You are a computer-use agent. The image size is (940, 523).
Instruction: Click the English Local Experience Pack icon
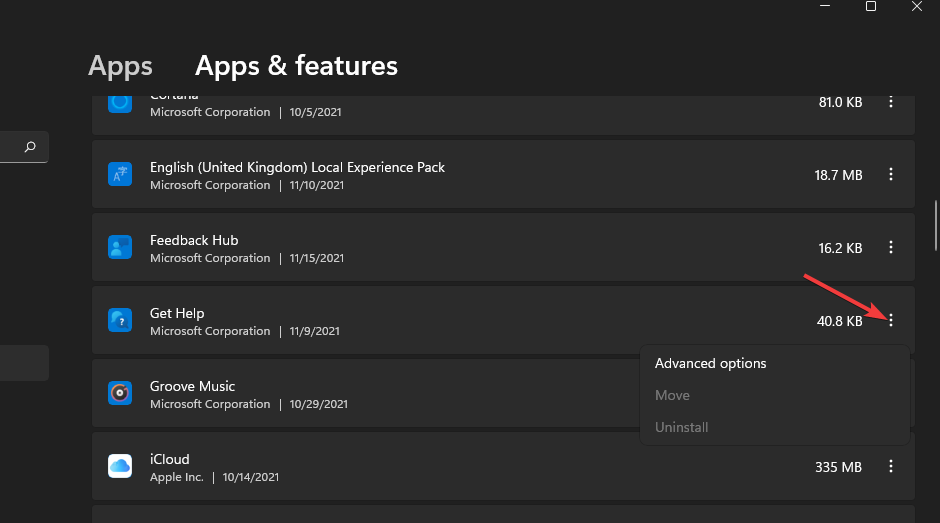(x=120, y=175)
